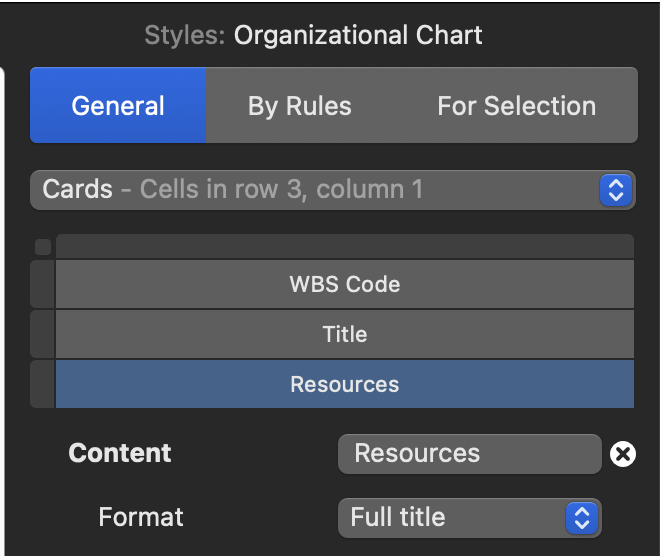Select the row handle left of Title
The height and width of the screenshot is (556, 660).
(43, 334)
